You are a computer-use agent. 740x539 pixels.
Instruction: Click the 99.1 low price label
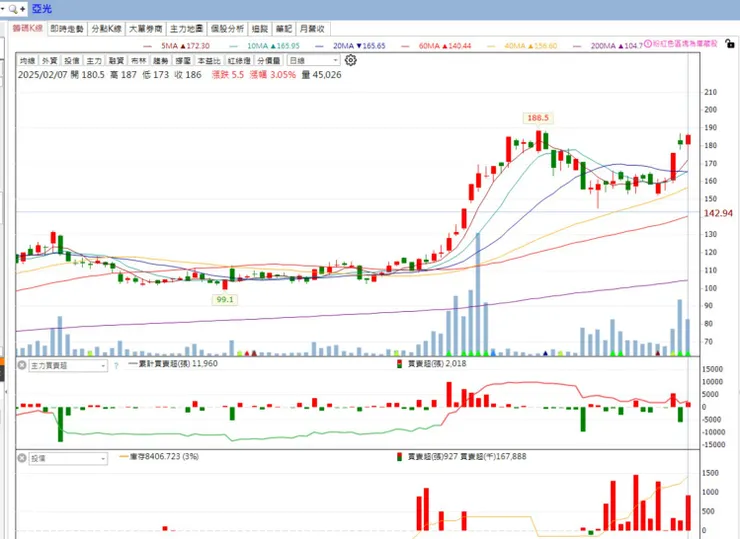pyautogui.click(x=225, y=299)
